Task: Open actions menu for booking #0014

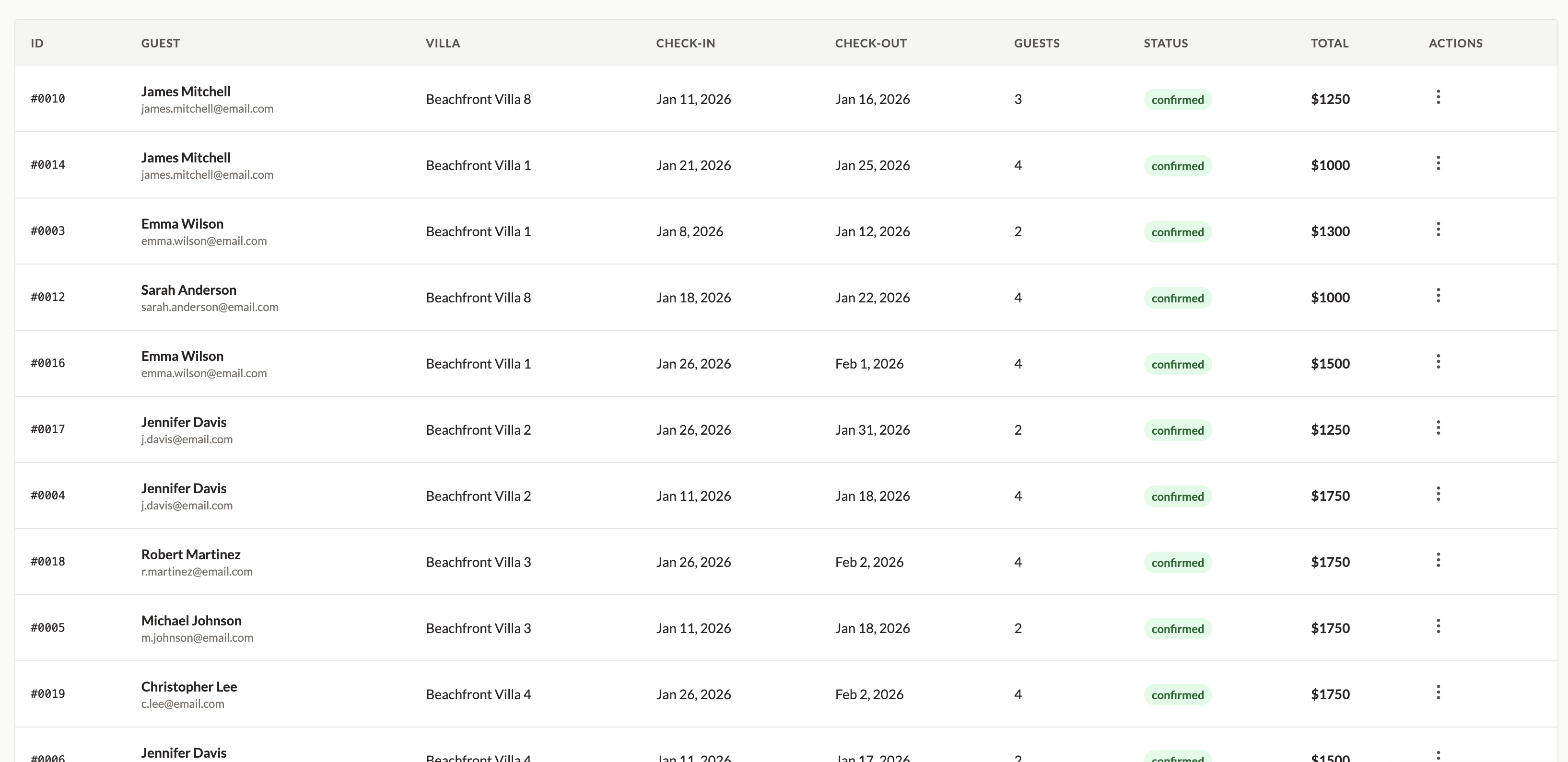Action: coord(1438,163)
